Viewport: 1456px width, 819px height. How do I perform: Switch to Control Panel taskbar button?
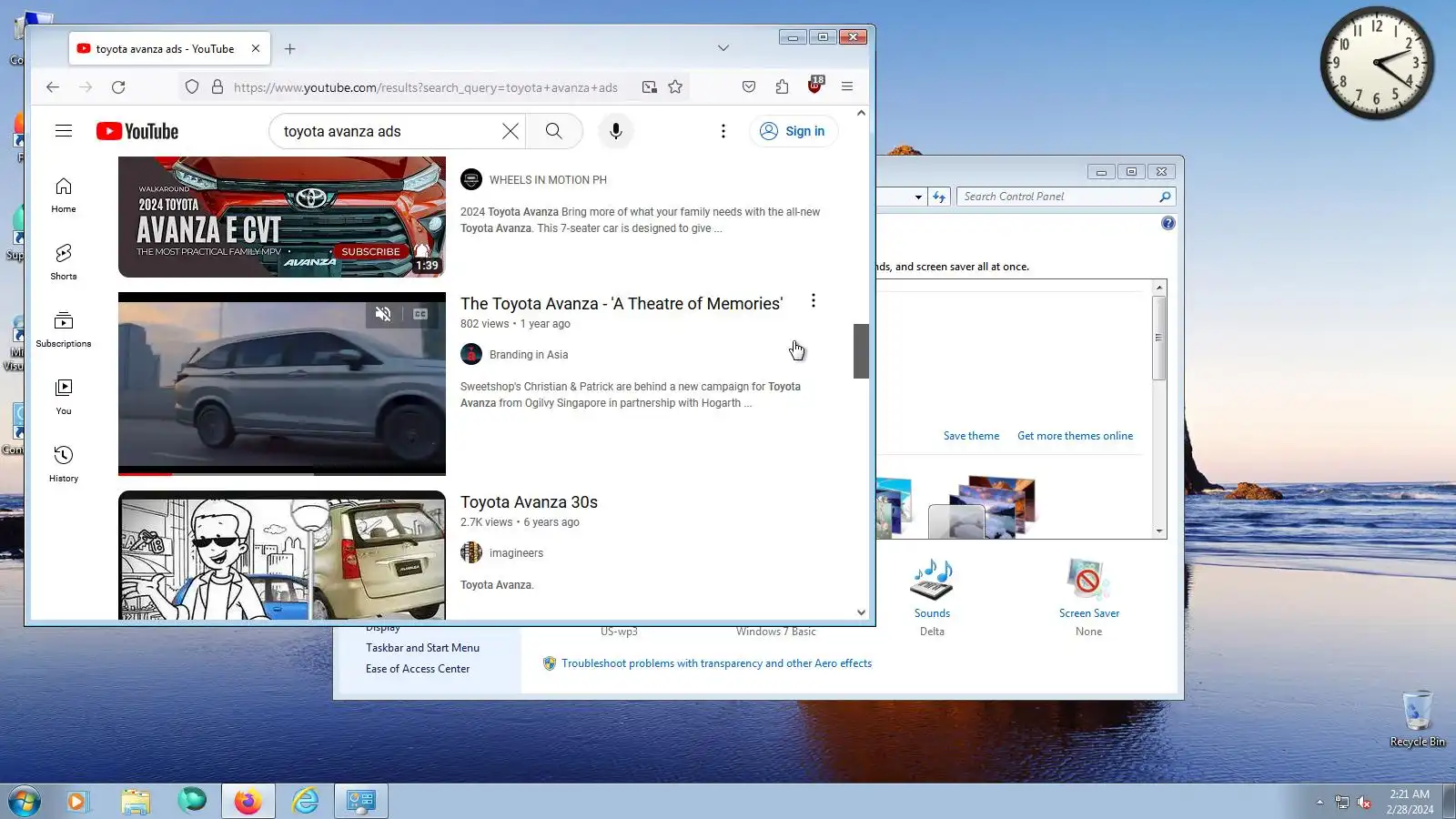point(361,802)
